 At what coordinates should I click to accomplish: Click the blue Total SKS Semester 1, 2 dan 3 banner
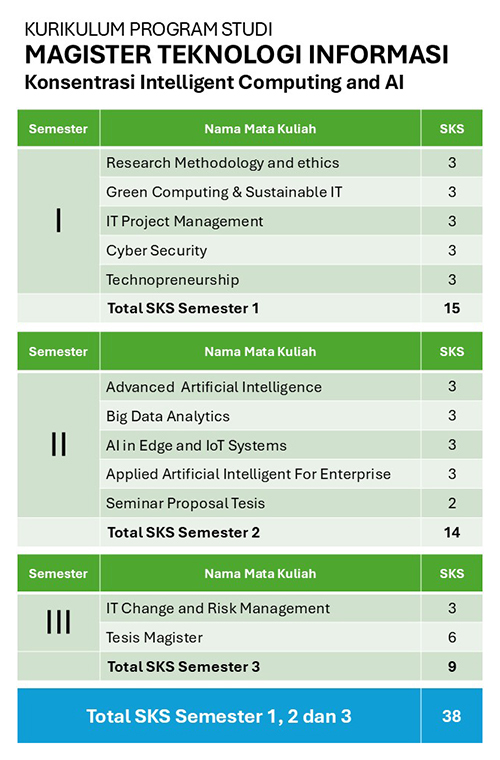pos(250,716)
